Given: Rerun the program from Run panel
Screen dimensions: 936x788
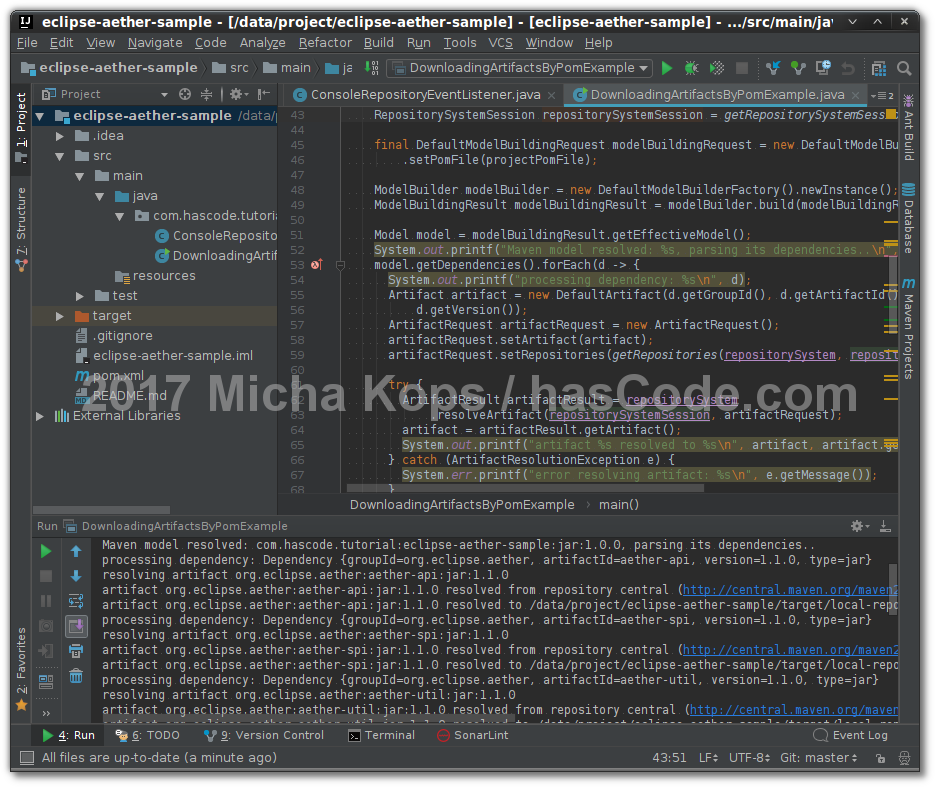Looking at the screenshot, I should tap(46, 551).
